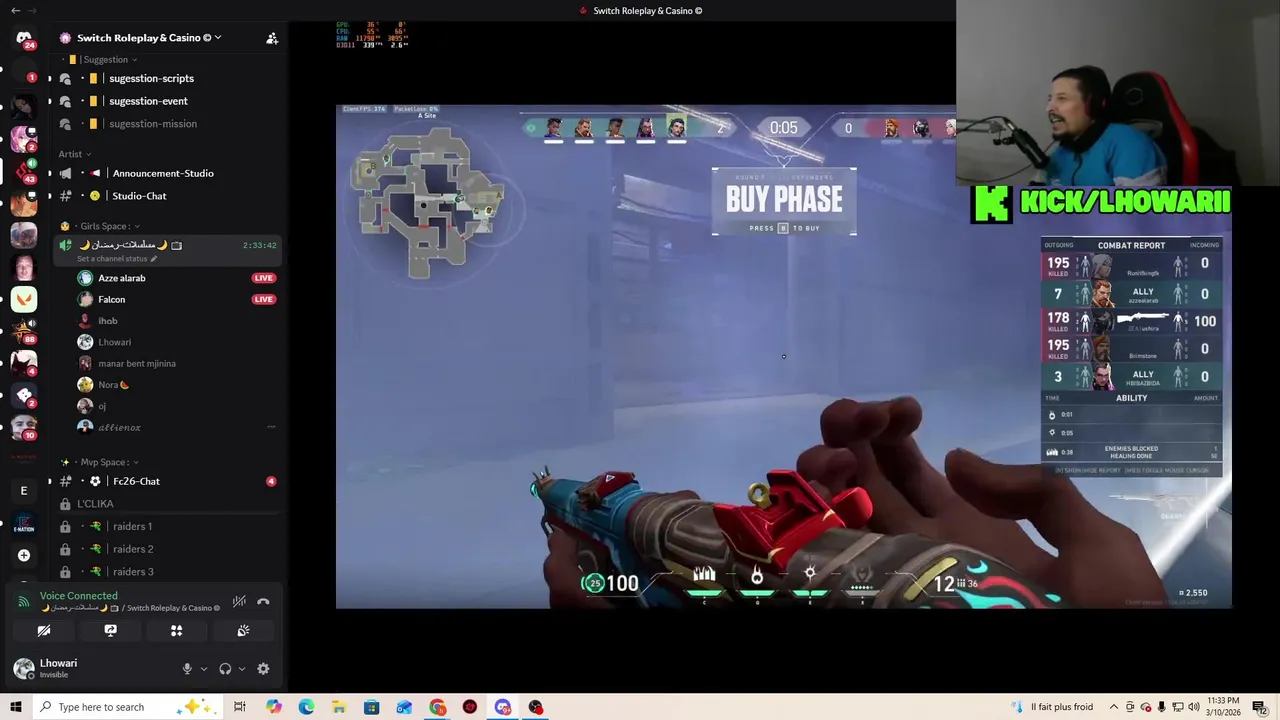Click Set a channel status link
Image resolution: width=1280 pixels, height=720 pixels.
pos(117,259)
